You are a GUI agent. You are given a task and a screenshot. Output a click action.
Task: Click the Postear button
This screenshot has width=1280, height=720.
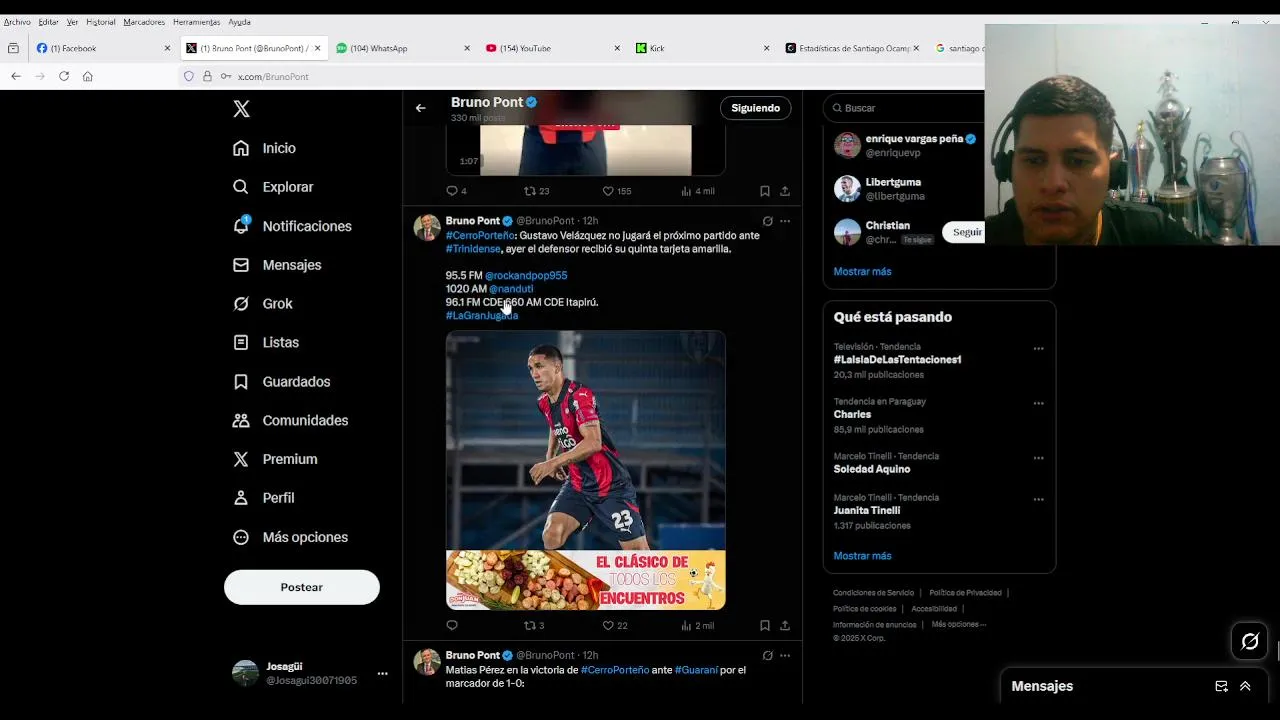(302, 587)
